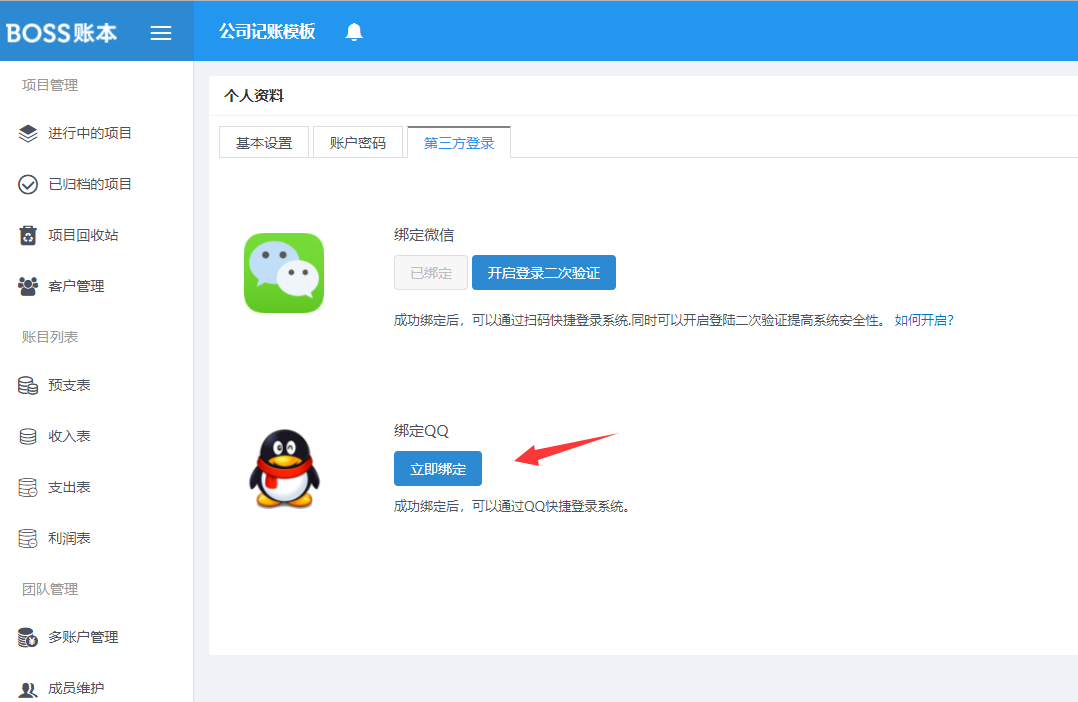The image size is (1078, 702).
Task: Click the database icon beside 收入表
Action: pyautogui.click(x=28, y=437)
